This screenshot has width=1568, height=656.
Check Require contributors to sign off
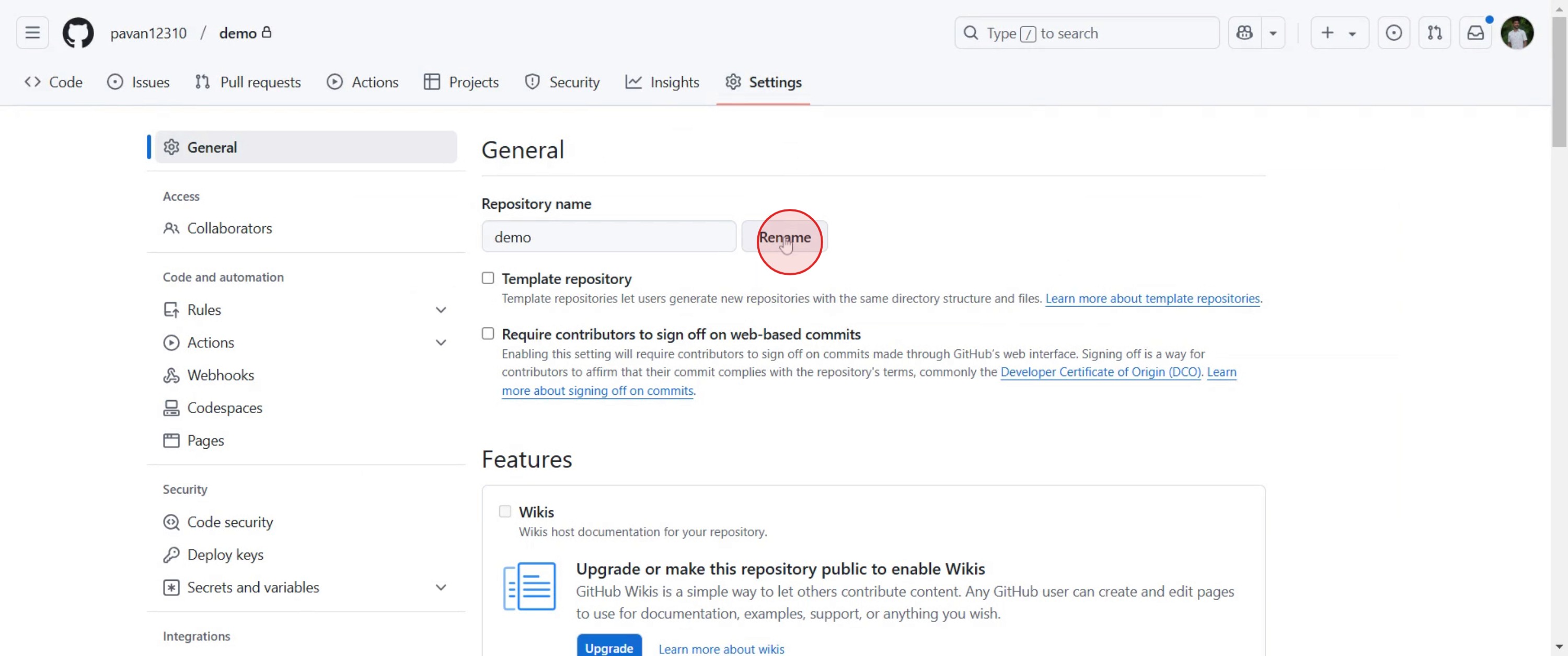pos(488,333)
